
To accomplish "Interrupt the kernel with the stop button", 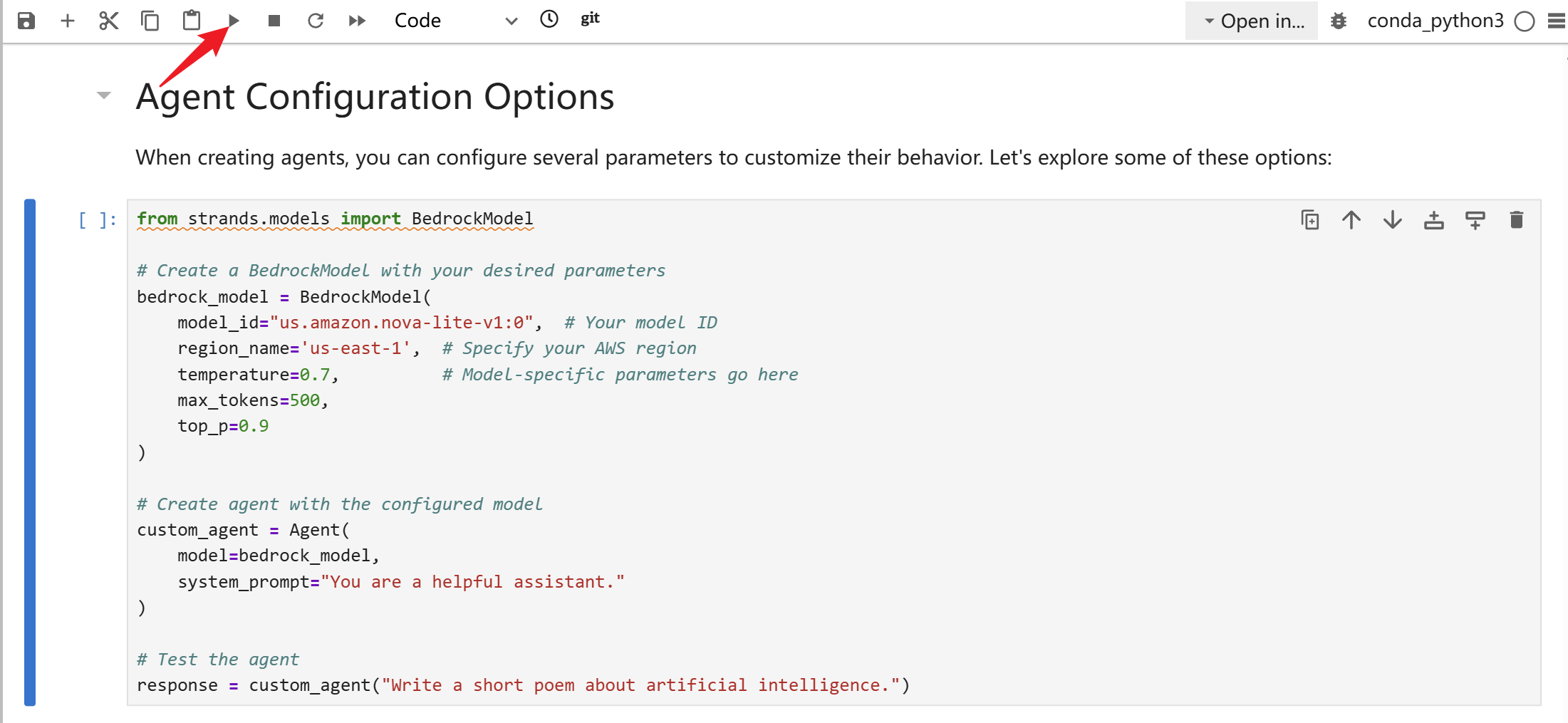I will pos(274,21).
